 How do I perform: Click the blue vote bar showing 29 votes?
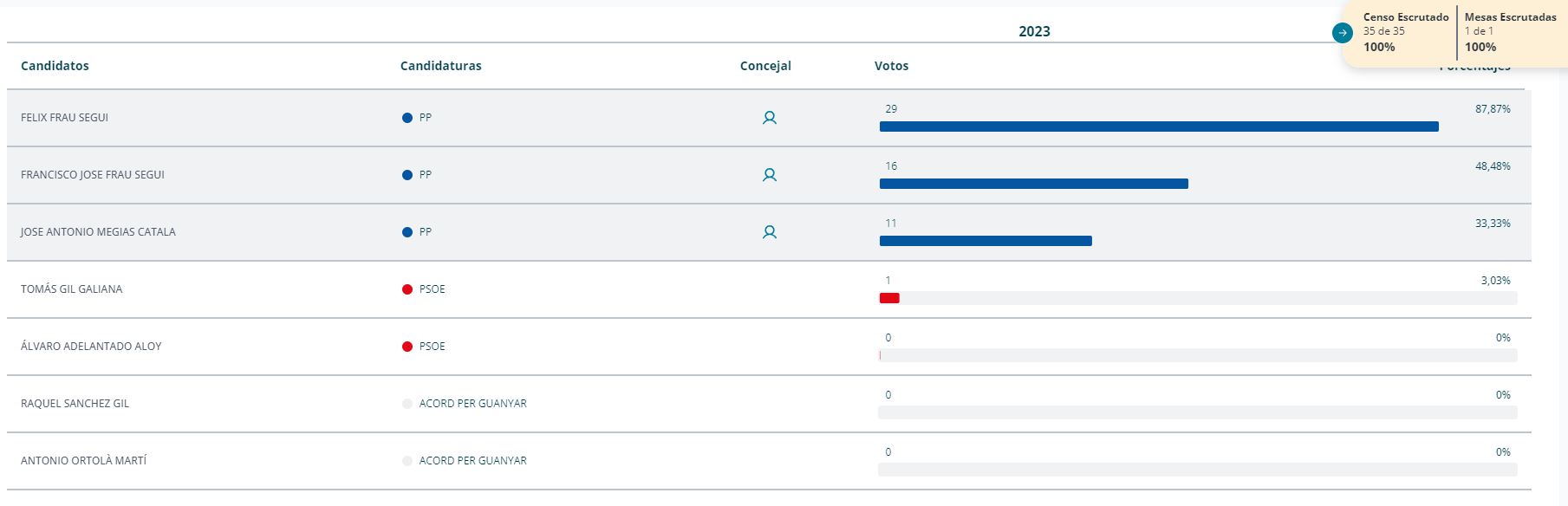[1158, 126]
